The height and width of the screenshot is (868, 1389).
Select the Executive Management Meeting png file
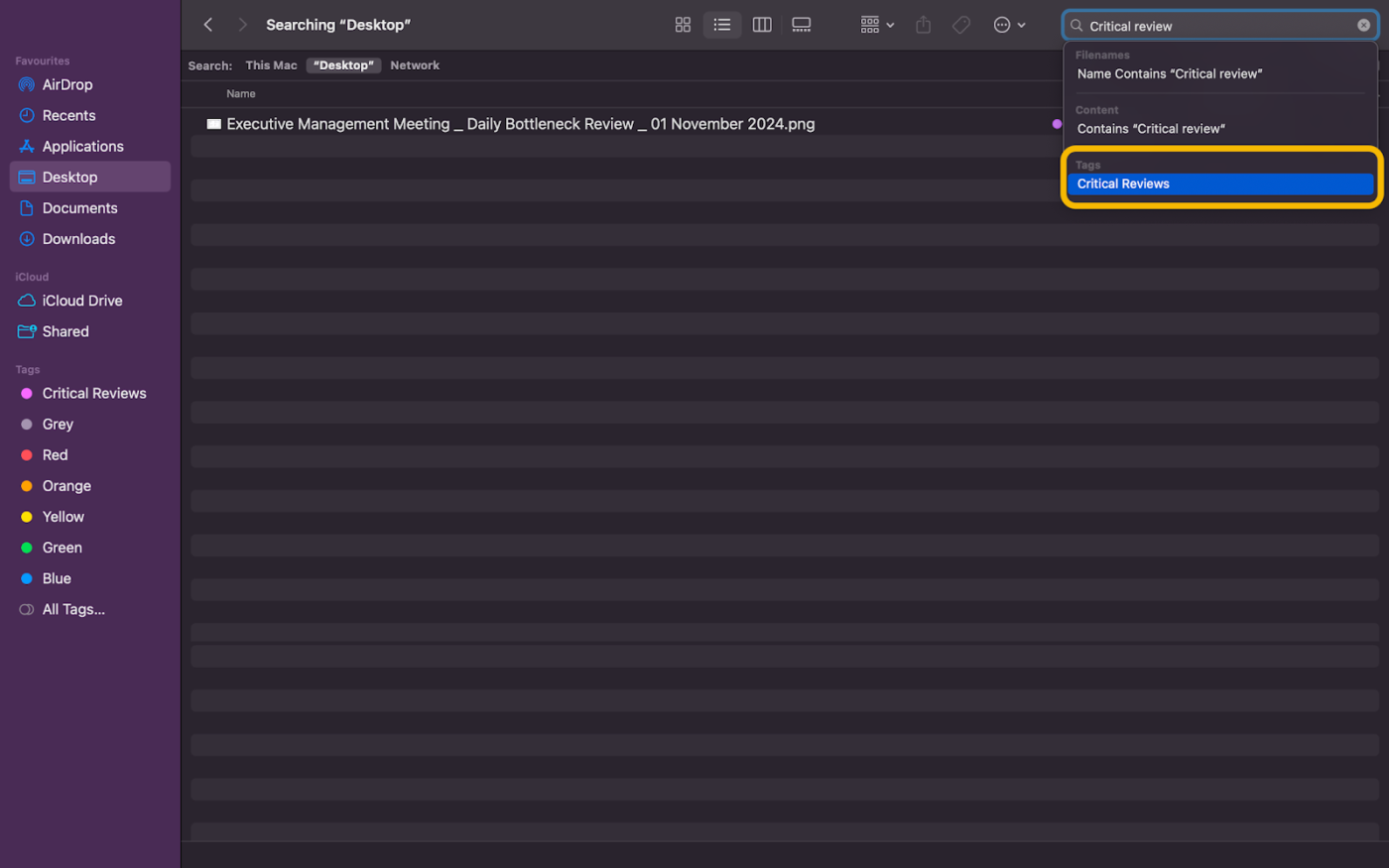(x=521, y=124)
